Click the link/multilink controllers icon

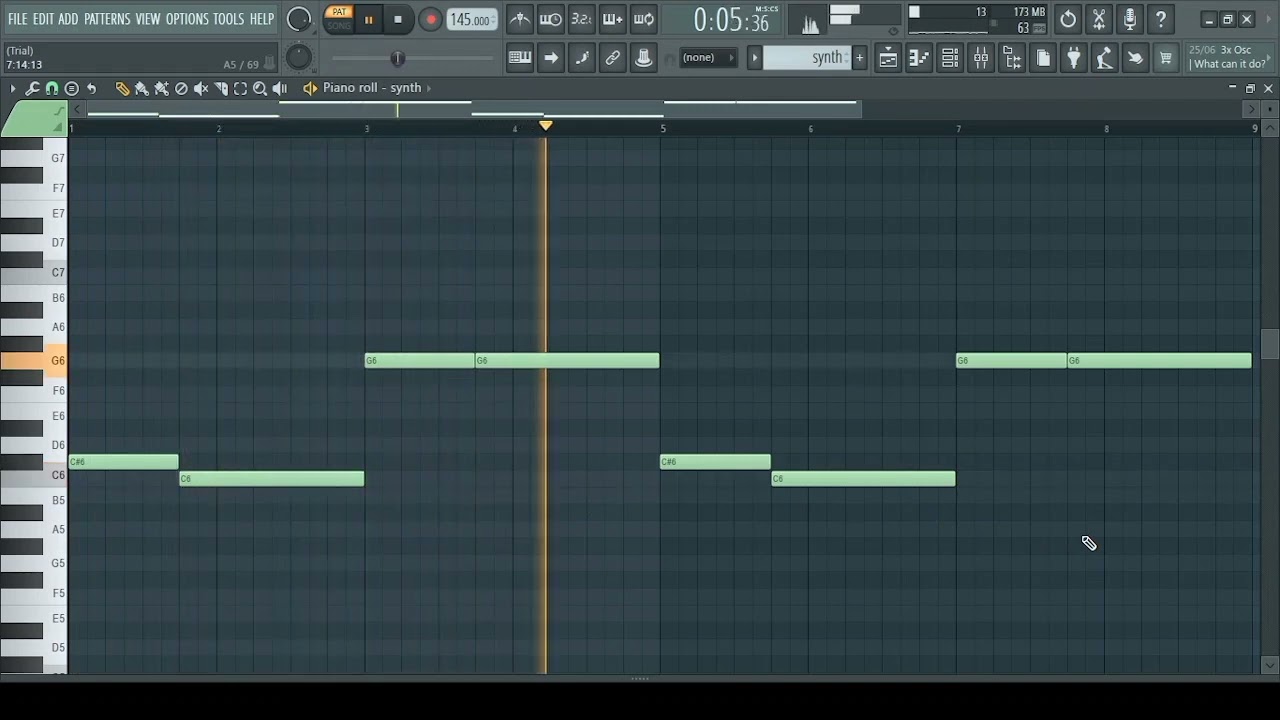click(x=612, y=58)
